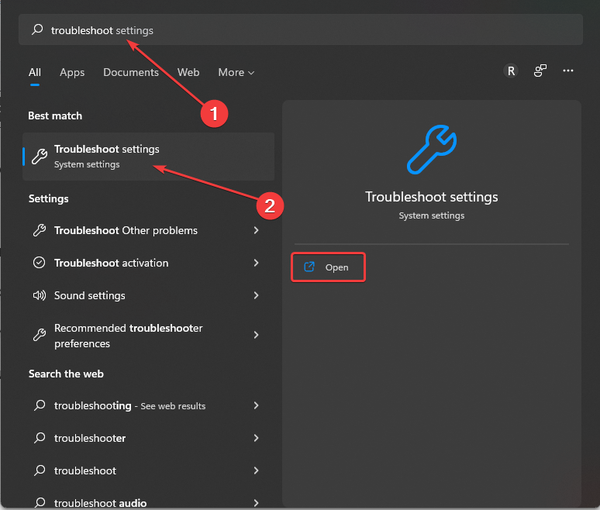Expand arrow for Sound settings result
The image size is (600, 510).
(x=256, y=296)
